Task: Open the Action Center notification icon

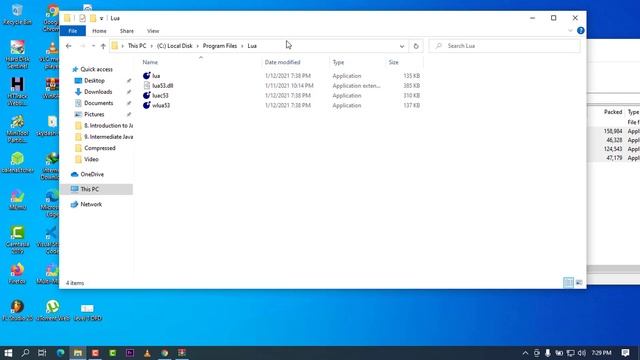Action: click(x=625, y=353)
